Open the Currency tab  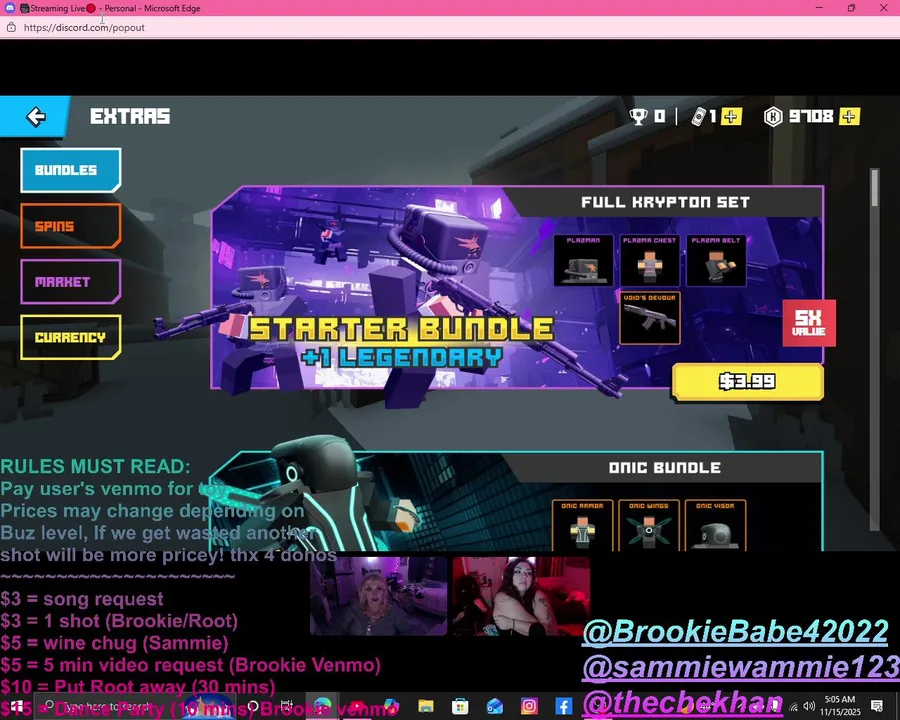coord(71,337)
